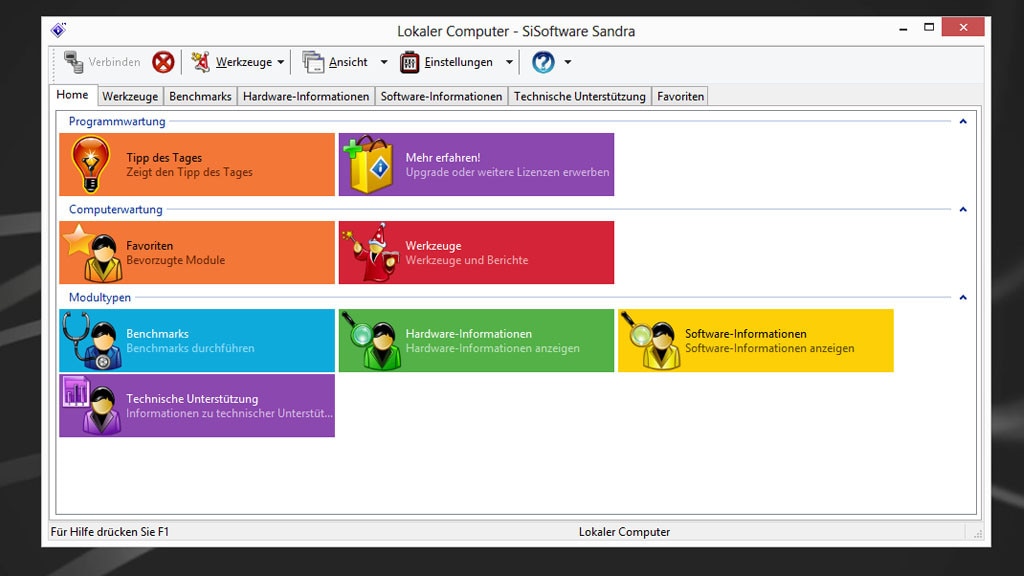This screenshot has width=1024, height=576.
Task: Maximize the SiSoftware Sandra window
Action: click(929, 27)
